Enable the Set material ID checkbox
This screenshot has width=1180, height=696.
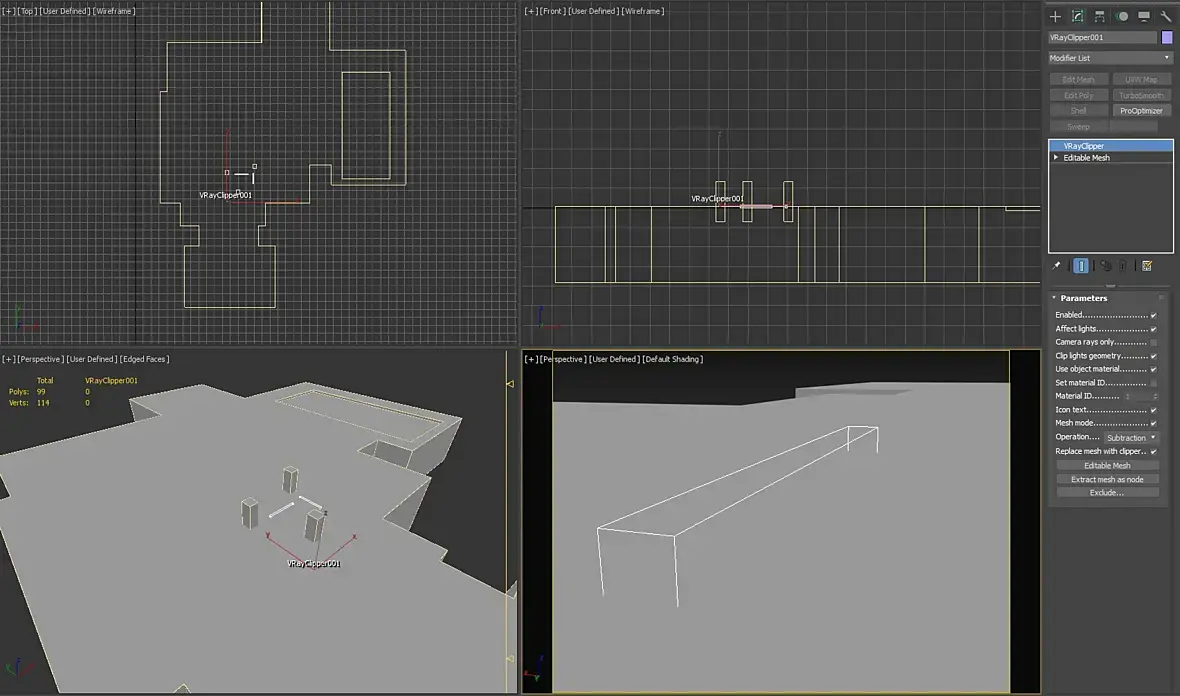[x=1153, y=383]
